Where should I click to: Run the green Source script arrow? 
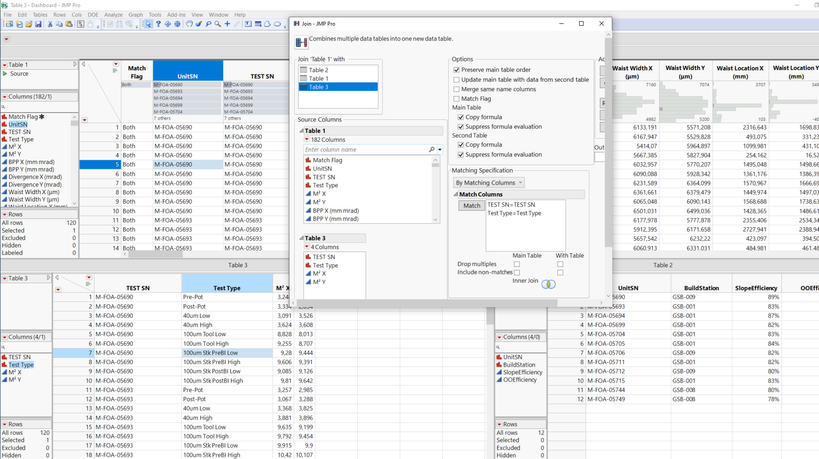(x=5, y=74)
